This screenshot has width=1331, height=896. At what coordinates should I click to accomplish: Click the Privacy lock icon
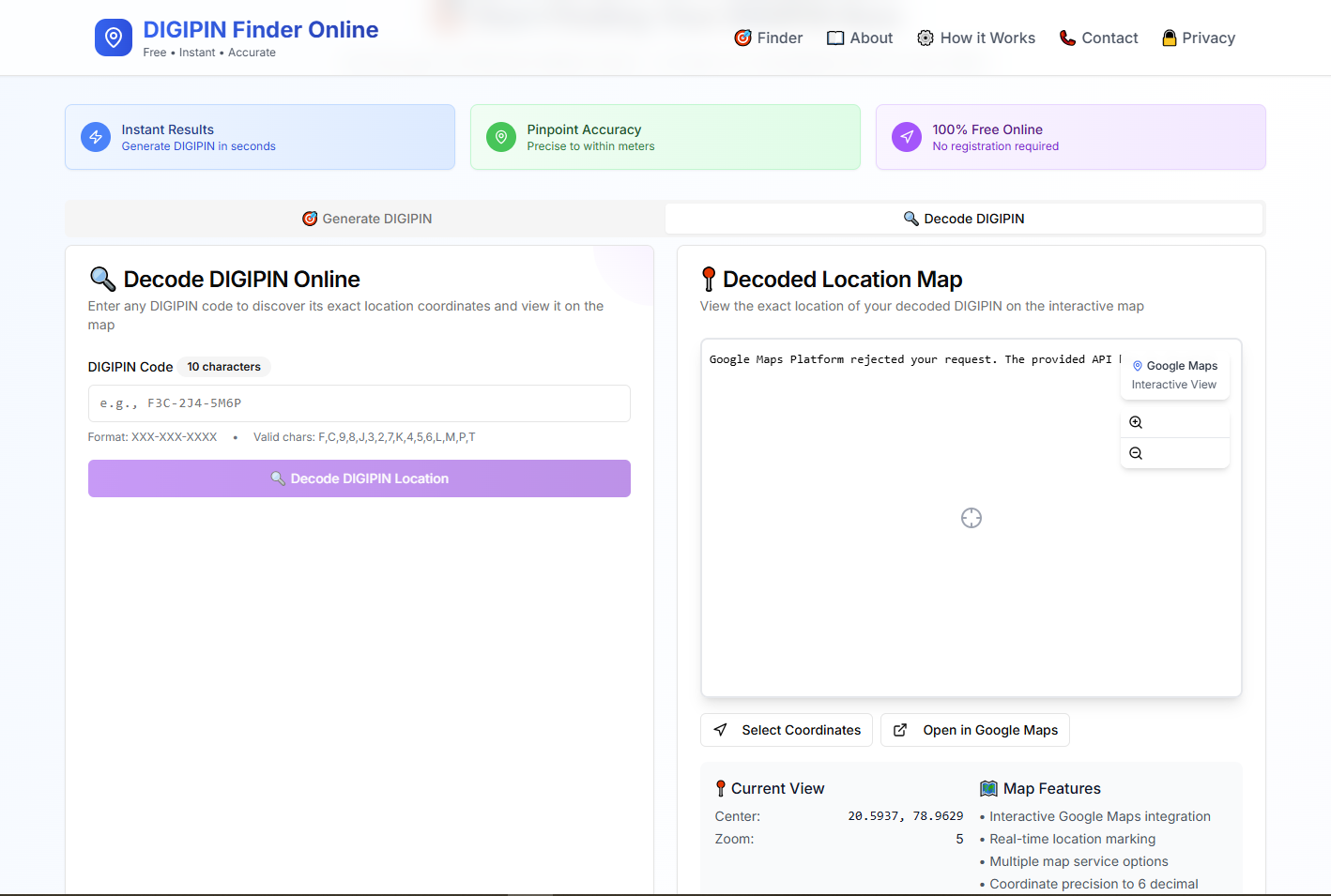coord(1170,38)
